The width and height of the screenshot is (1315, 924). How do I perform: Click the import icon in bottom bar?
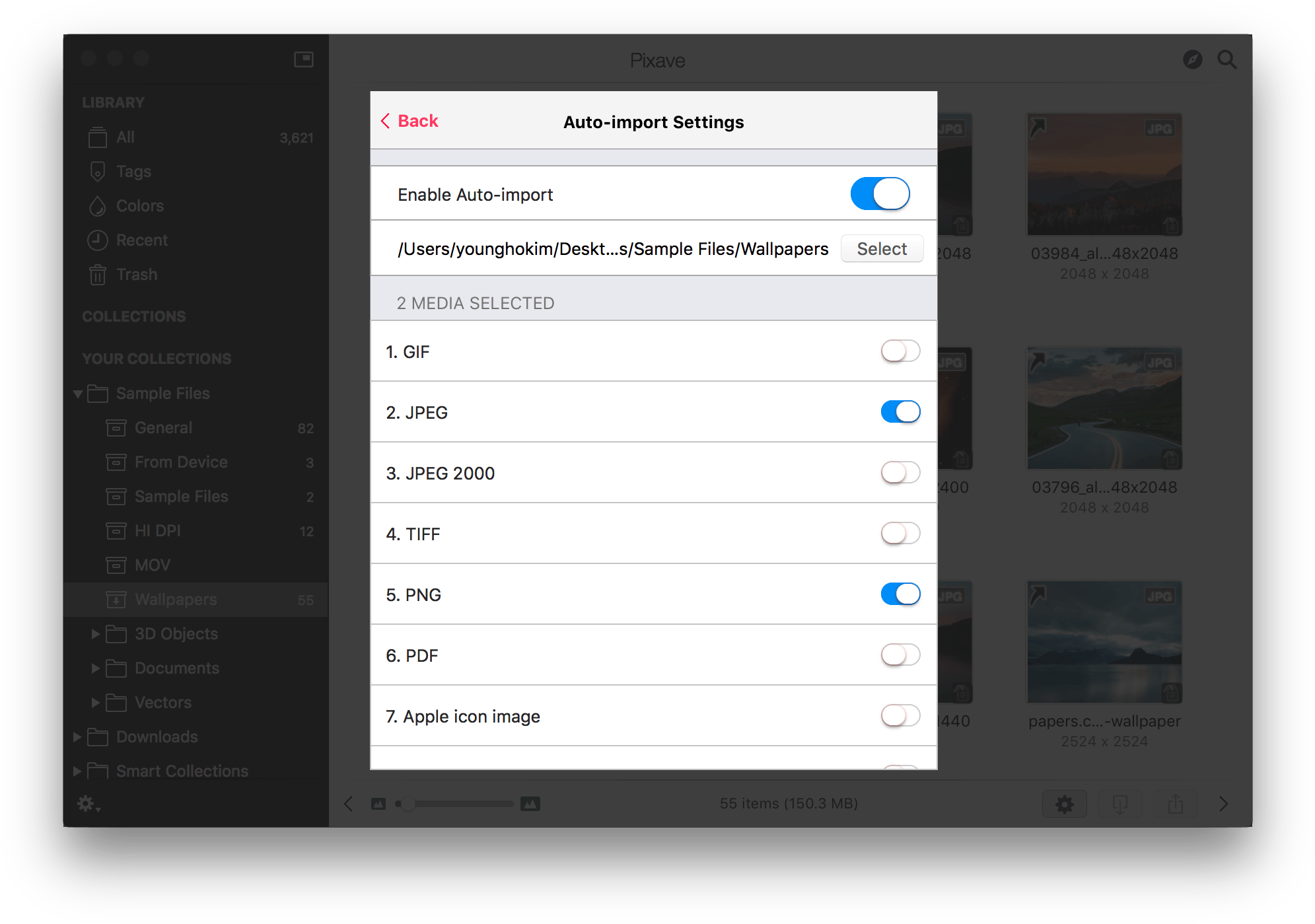tap(1120, 804)
